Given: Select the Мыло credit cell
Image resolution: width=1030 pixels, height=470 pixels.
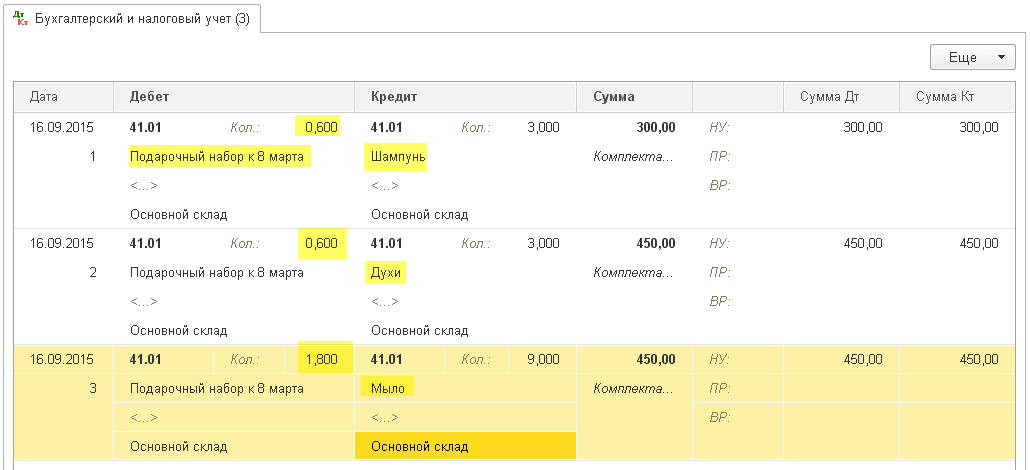Looking at the screenshot, I should [388, 388].
